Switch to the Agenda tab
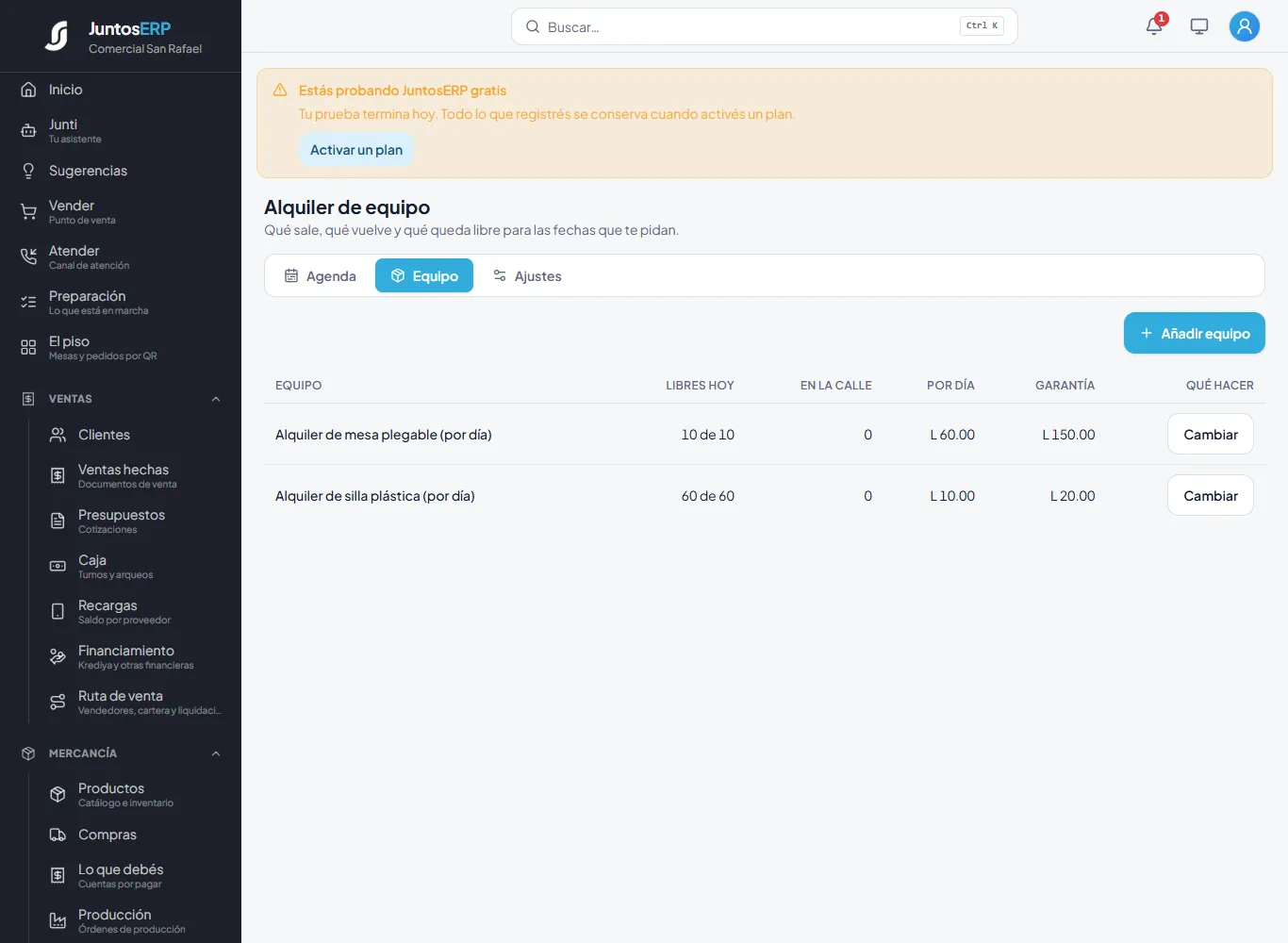Screen dimensions: 1288x943 (x=321, y=276)
